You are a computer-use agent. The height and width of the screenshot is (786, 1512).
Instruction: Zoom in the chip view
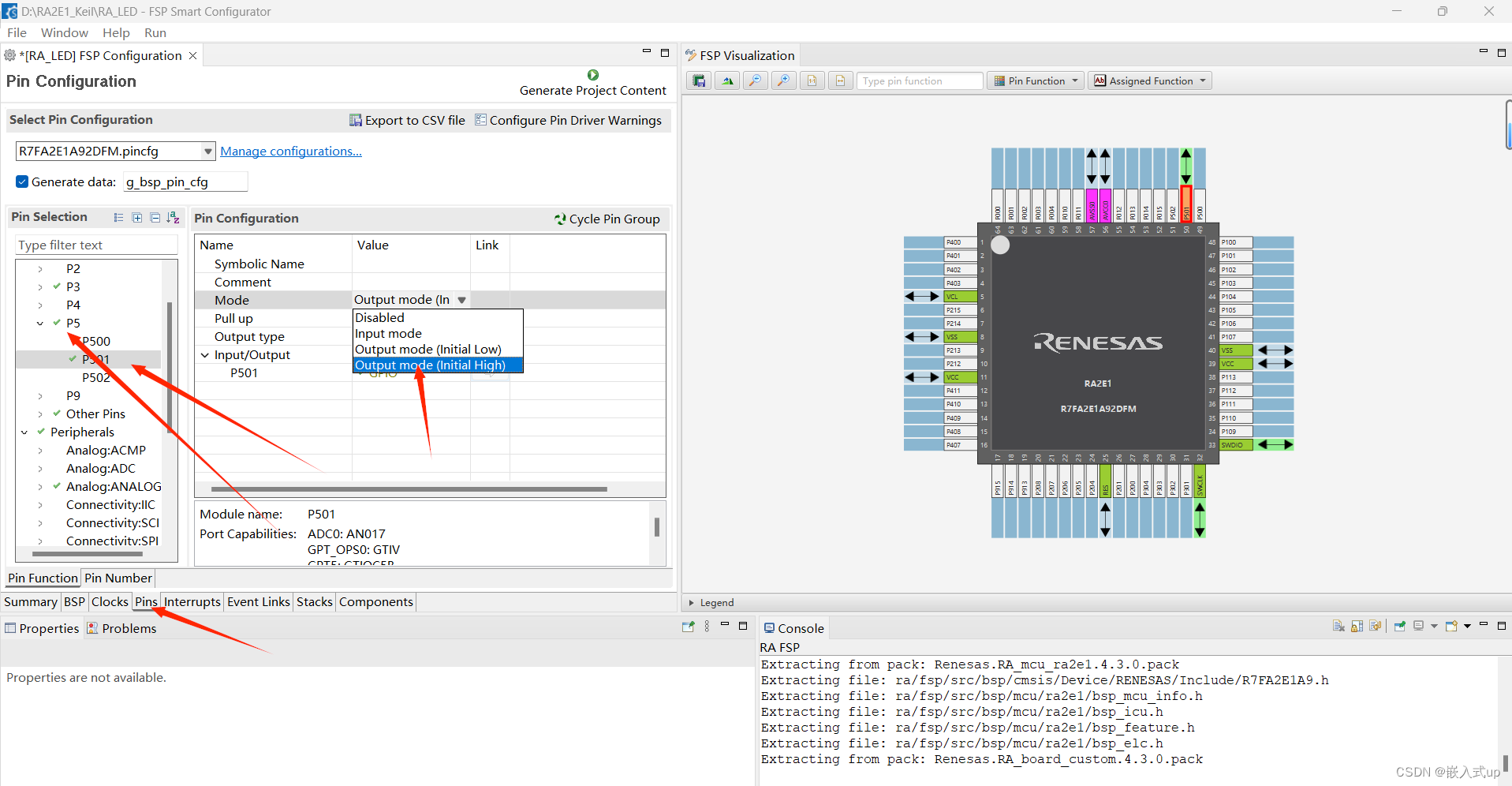click(784, 80)
